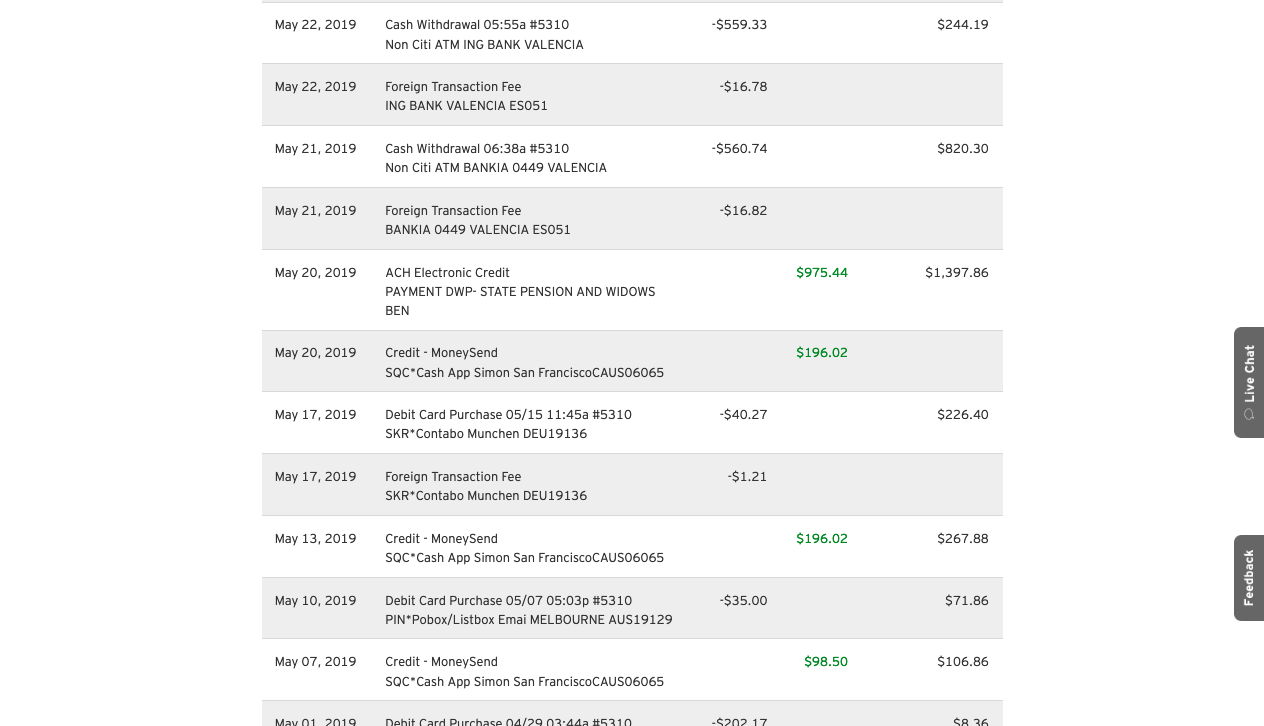Click the $975.44 credit amount
This screenshot has width=1264, height=726.
point(822,273)
